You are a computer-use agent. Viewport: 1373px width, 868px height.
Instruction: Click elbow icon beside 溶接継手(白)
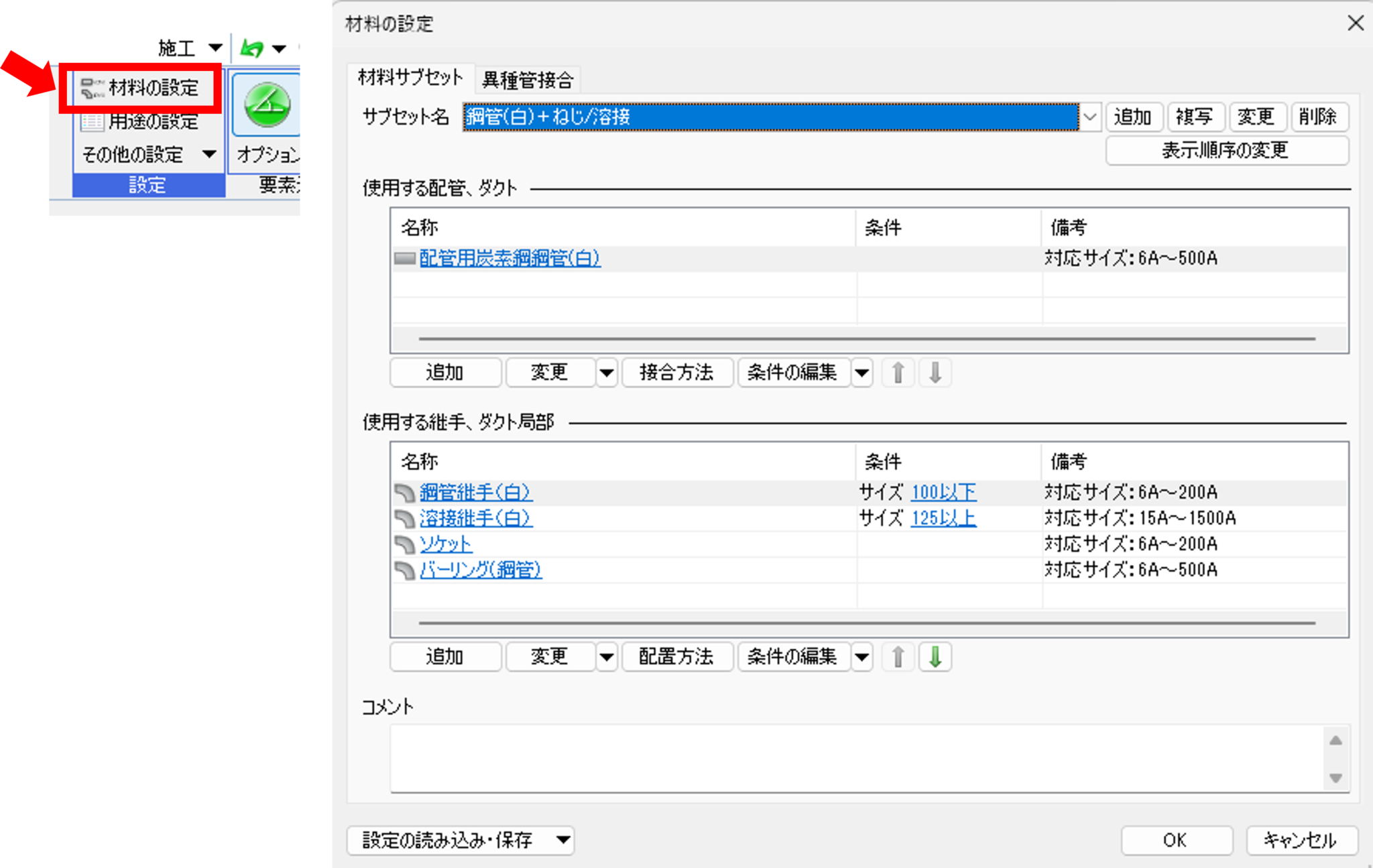click(x=405, y=518)
